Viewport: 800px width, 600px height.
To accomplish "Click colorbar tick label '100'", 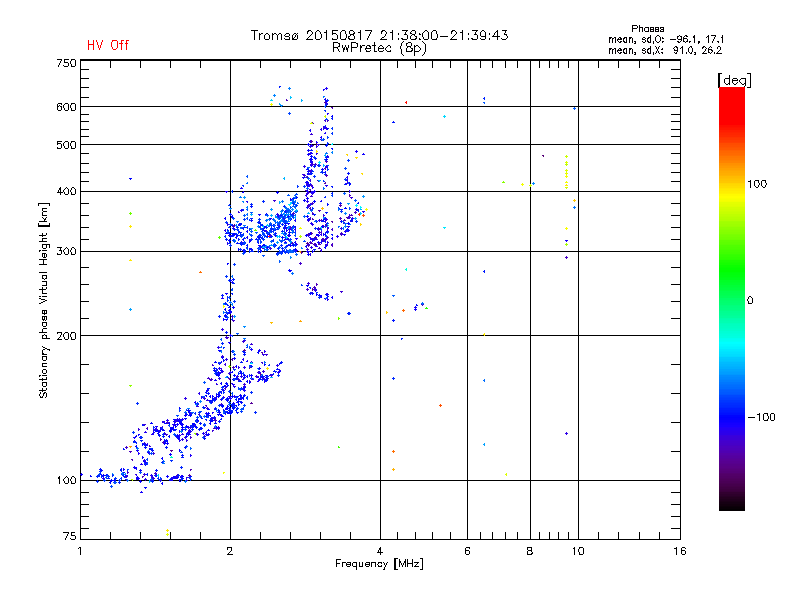I will (757, 184).
